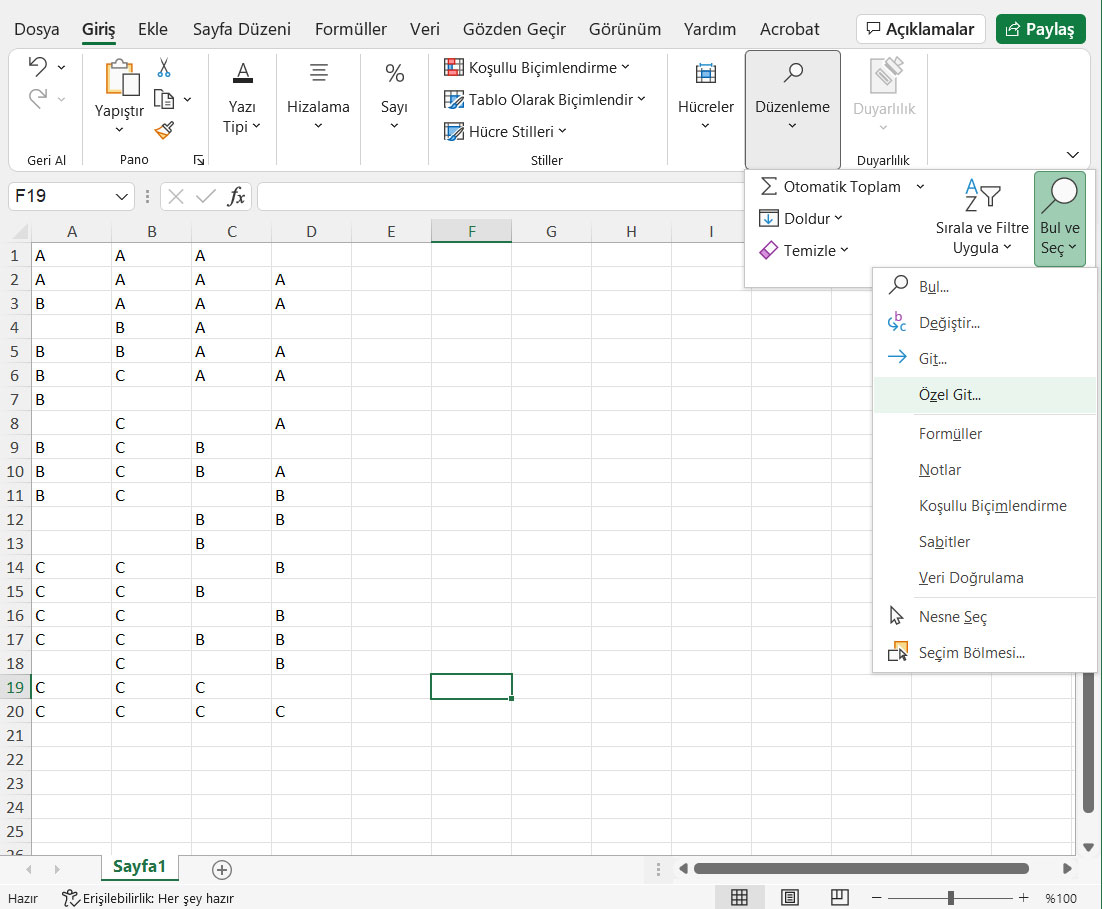Viewport: 1107px width, 909px height.
Task: Choose Nesne Seç from the menu
Action: point(984,617)
